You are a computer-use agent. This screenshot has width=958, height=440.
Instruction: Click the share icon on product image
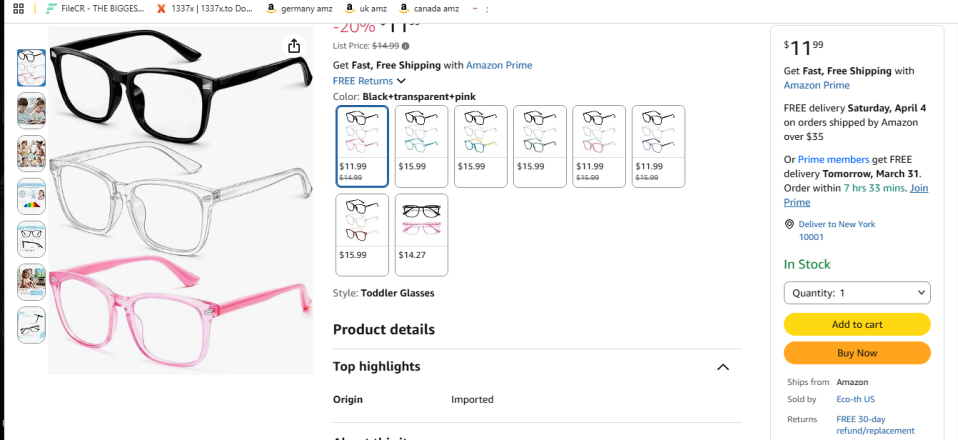pos(294,46)
